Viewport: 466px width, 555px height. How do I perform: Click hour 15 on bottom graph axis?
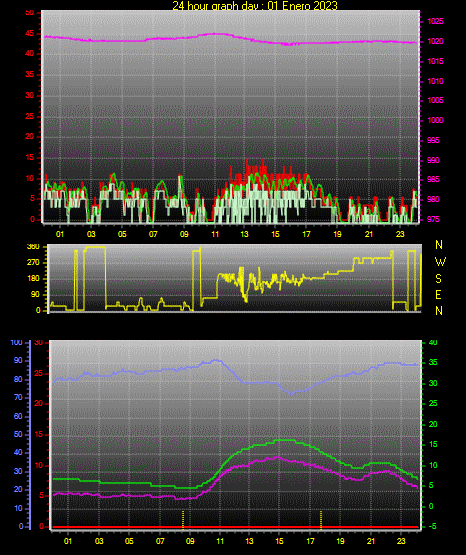(279, 541)
